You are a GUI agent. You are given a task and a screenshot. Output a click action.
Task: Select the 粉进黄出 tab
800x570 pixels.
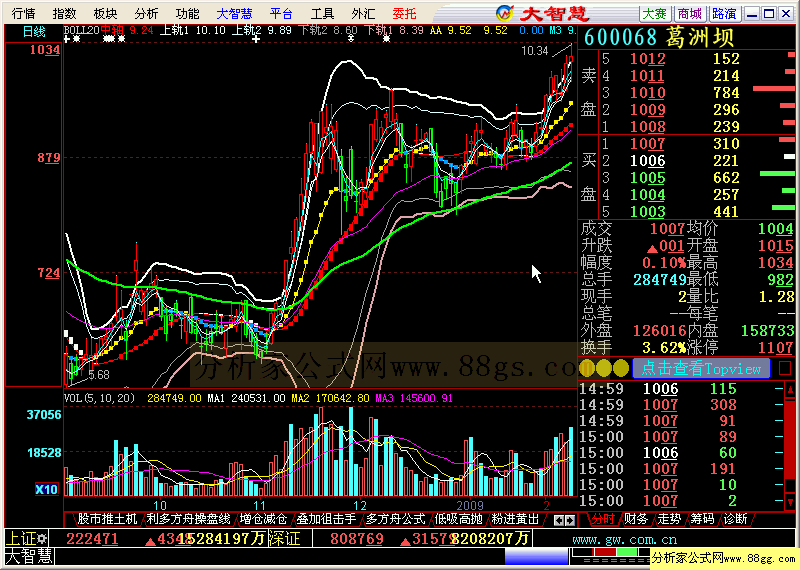pyautogui.click(x=515, y=519)
